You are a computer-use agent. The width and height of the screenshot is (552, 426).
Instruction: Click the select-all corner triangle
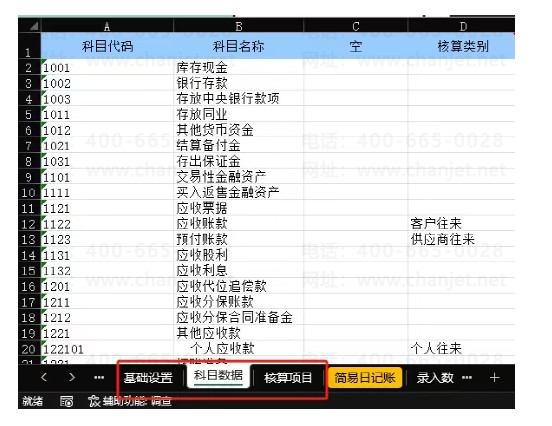pyautogui.click(x=33, y=26)
